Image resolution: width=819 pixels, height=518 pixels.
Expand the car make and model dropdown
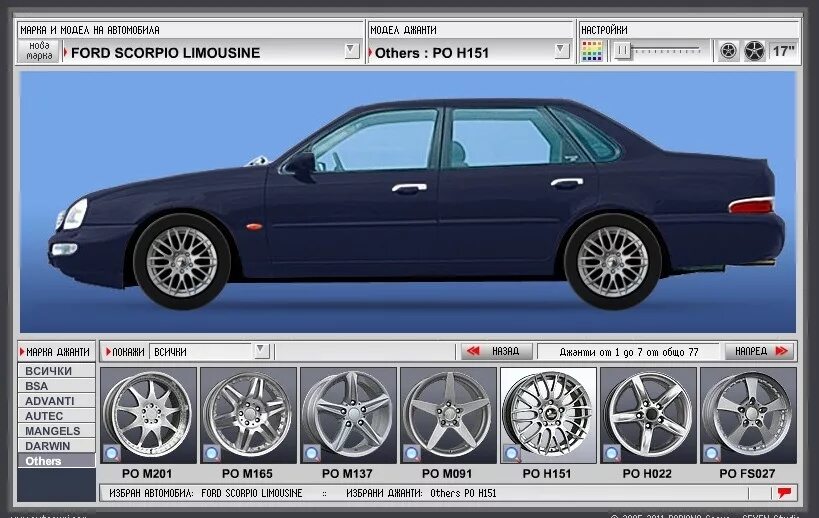coord(352,51)
